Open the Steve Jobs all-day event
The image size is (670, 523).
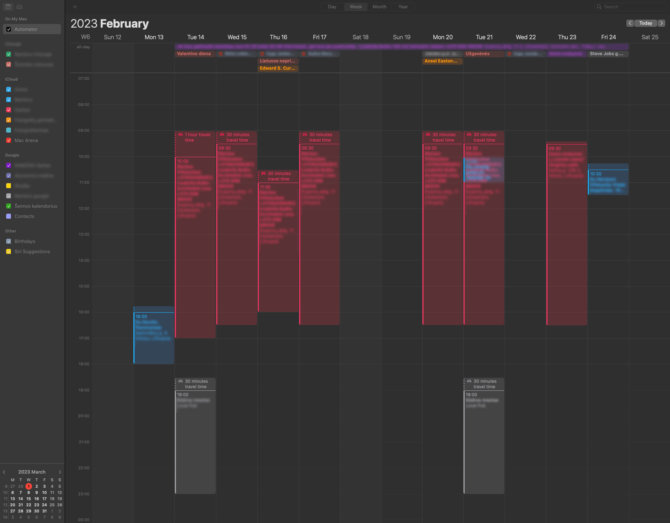608,54
